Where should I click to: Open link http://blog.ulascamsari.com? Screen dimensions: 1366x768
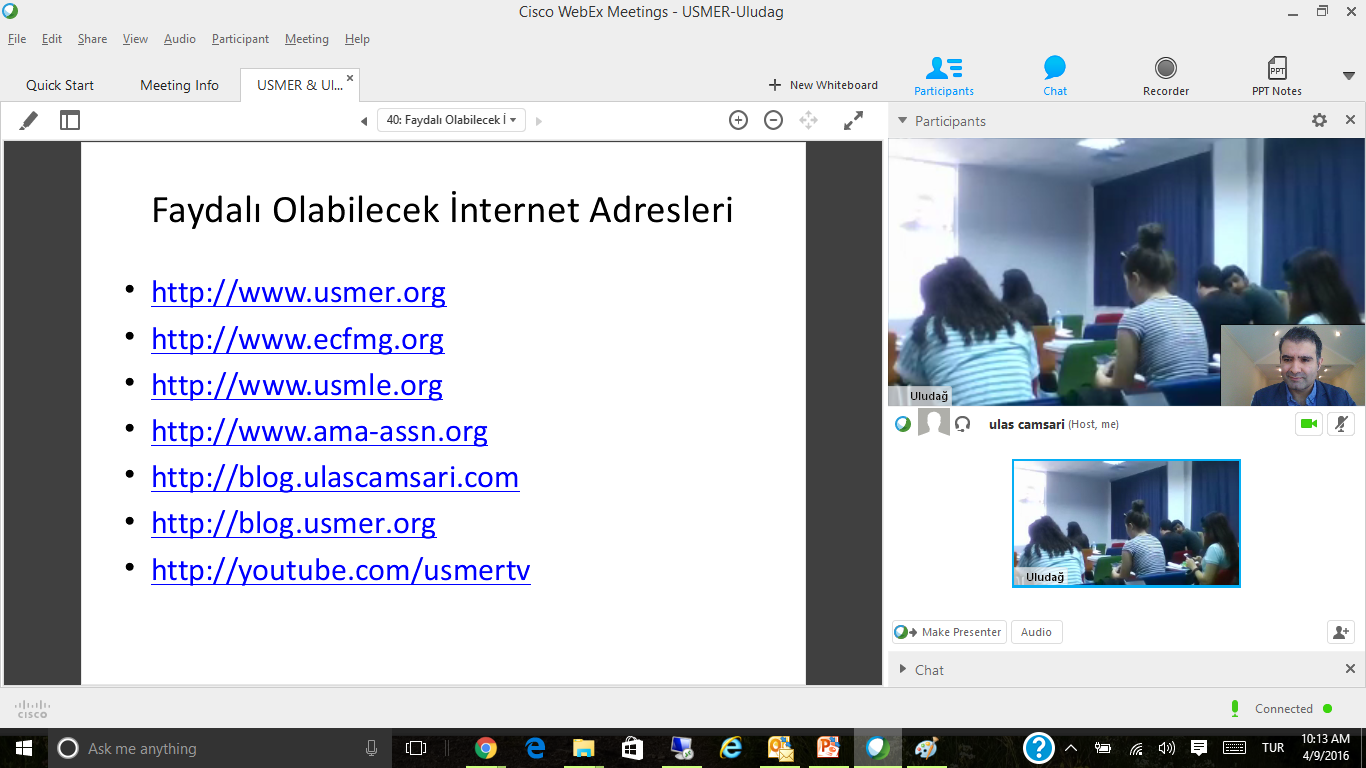pos(335,477)
